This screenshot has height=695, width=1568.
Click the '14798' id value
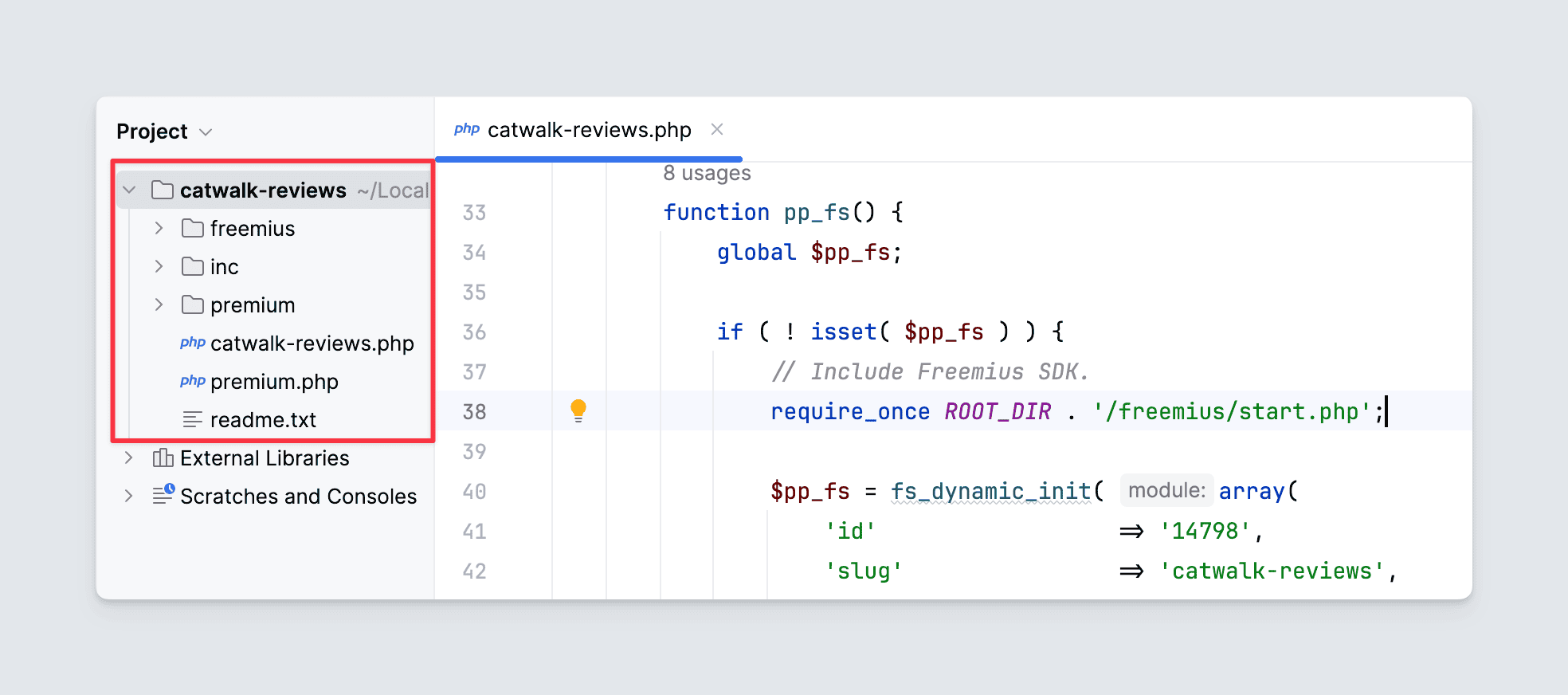(1205, 531)
